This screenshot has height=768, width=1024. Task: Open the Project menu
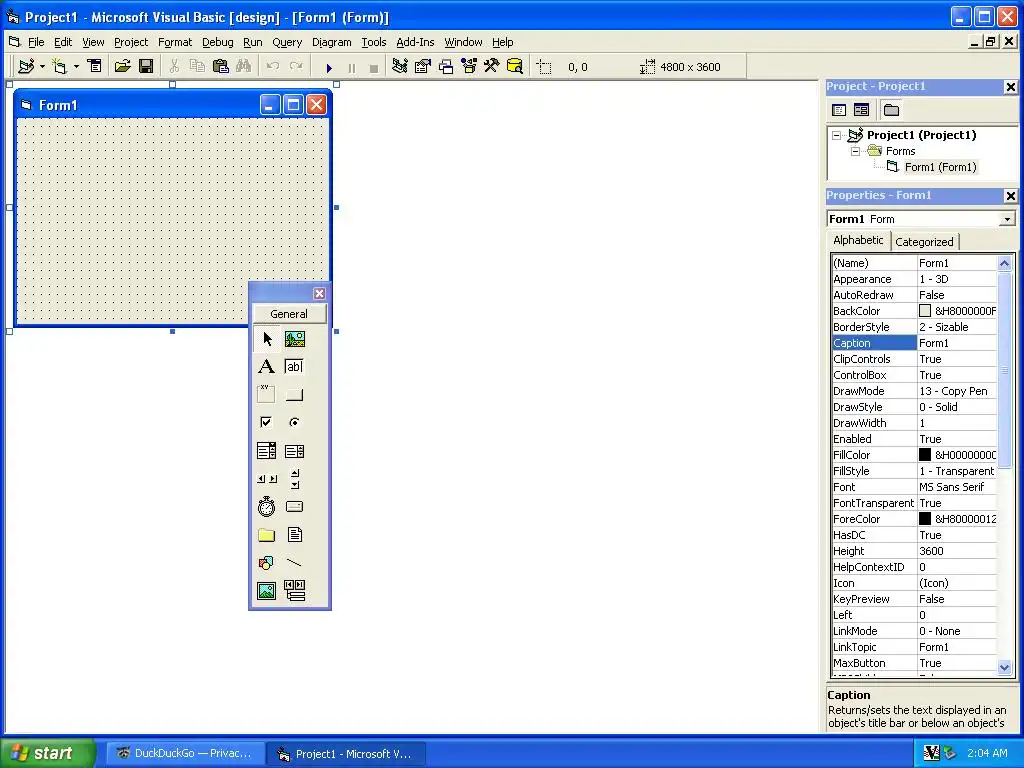pos(131,42)
